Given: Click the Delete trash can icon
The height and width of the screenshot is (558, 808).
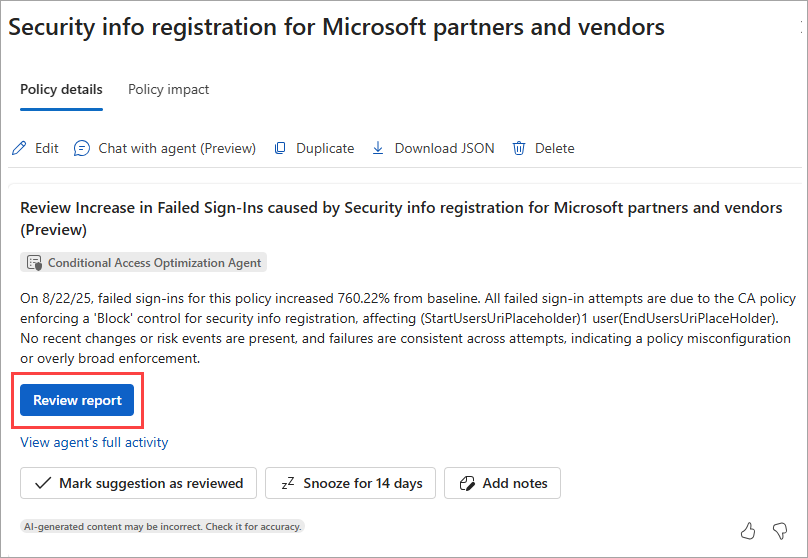Looking at the screenshot, I should (519, 148).
